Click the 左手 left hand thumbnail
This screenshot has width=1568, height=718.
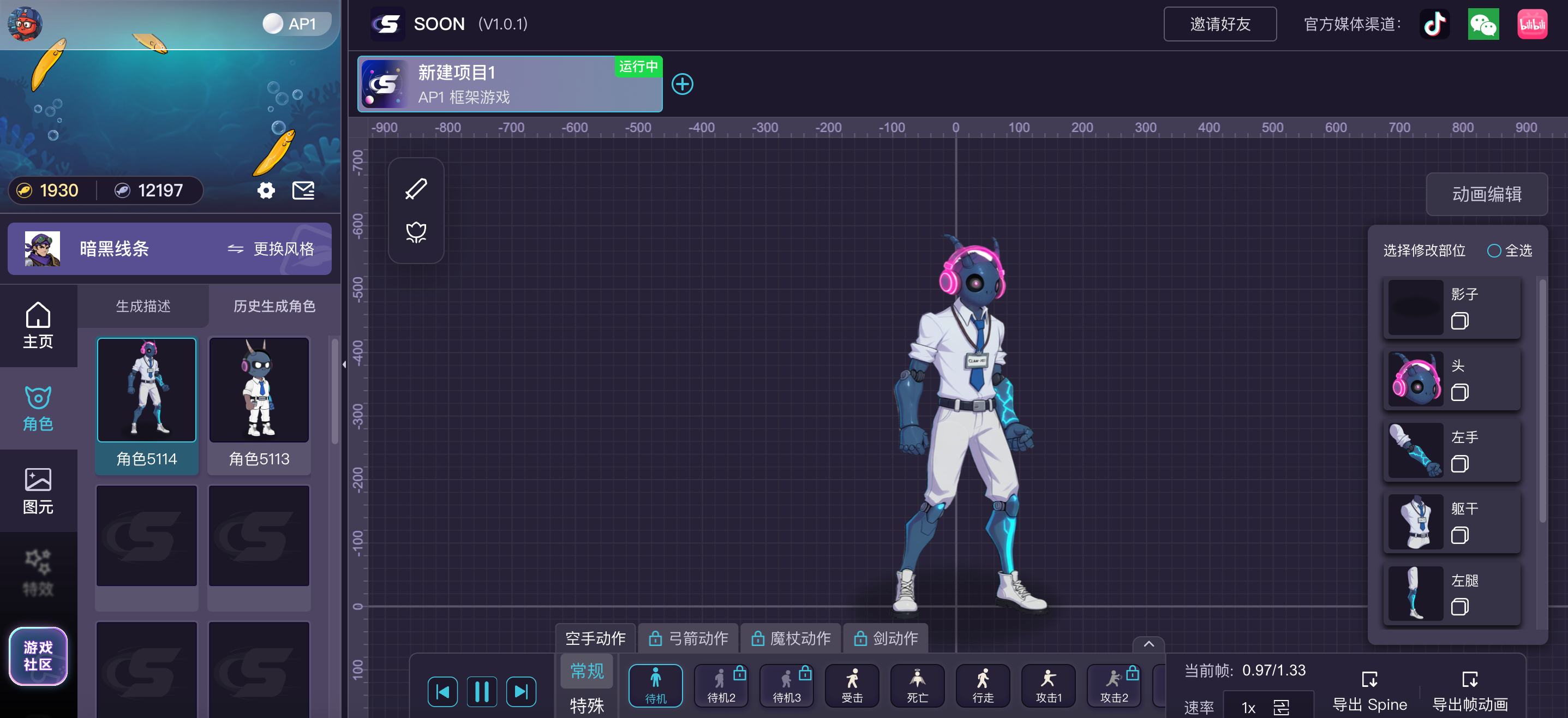pyautogui.click(x=1416, y=450)
